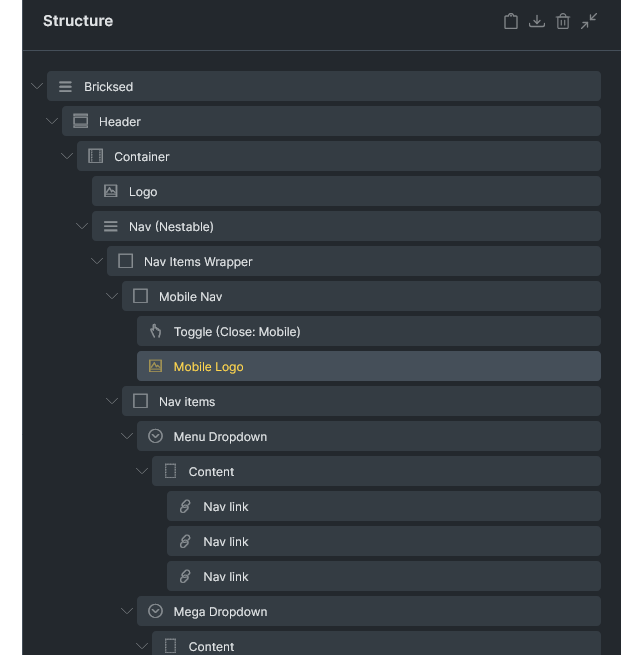Click the Menu Dropdown circle-chevron icon
621x655 pixels.
[x=155, y=436]
